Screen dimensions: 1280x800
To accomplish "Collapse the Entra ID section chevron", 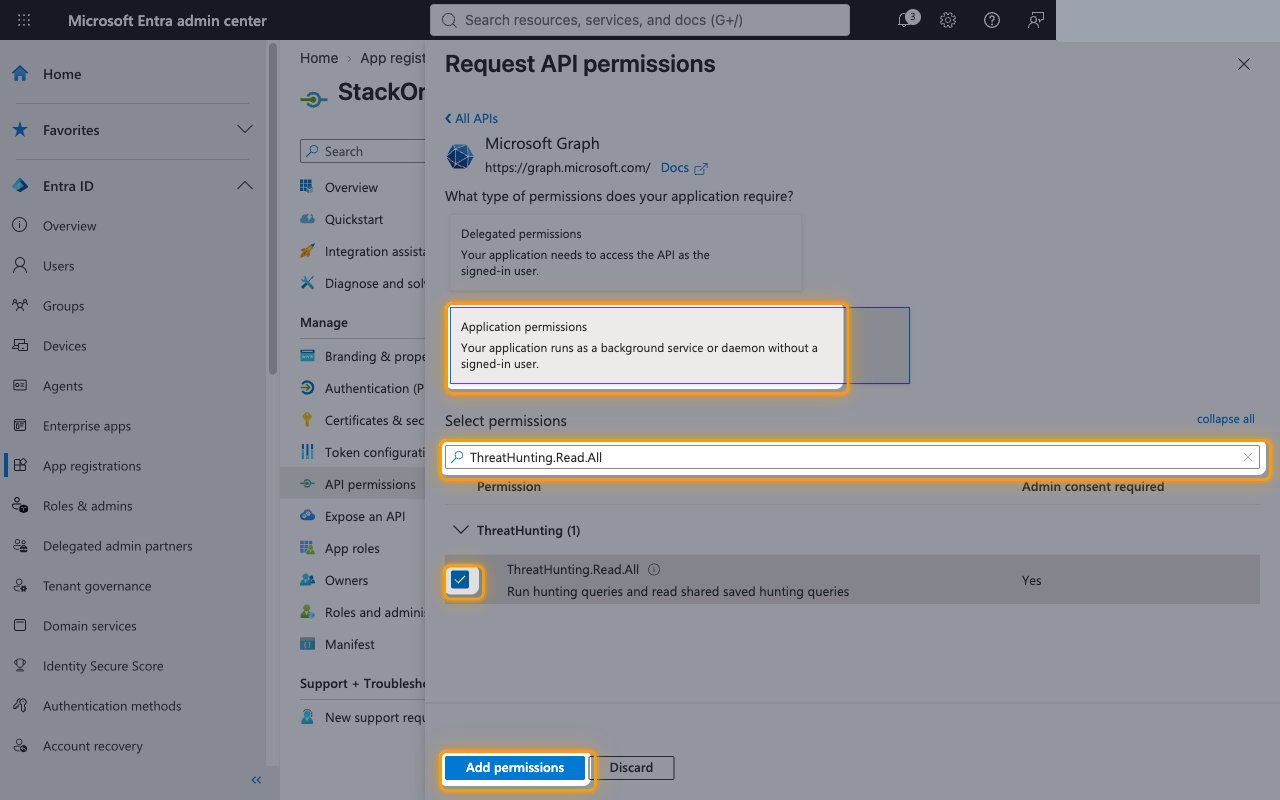I will (244, 186).
